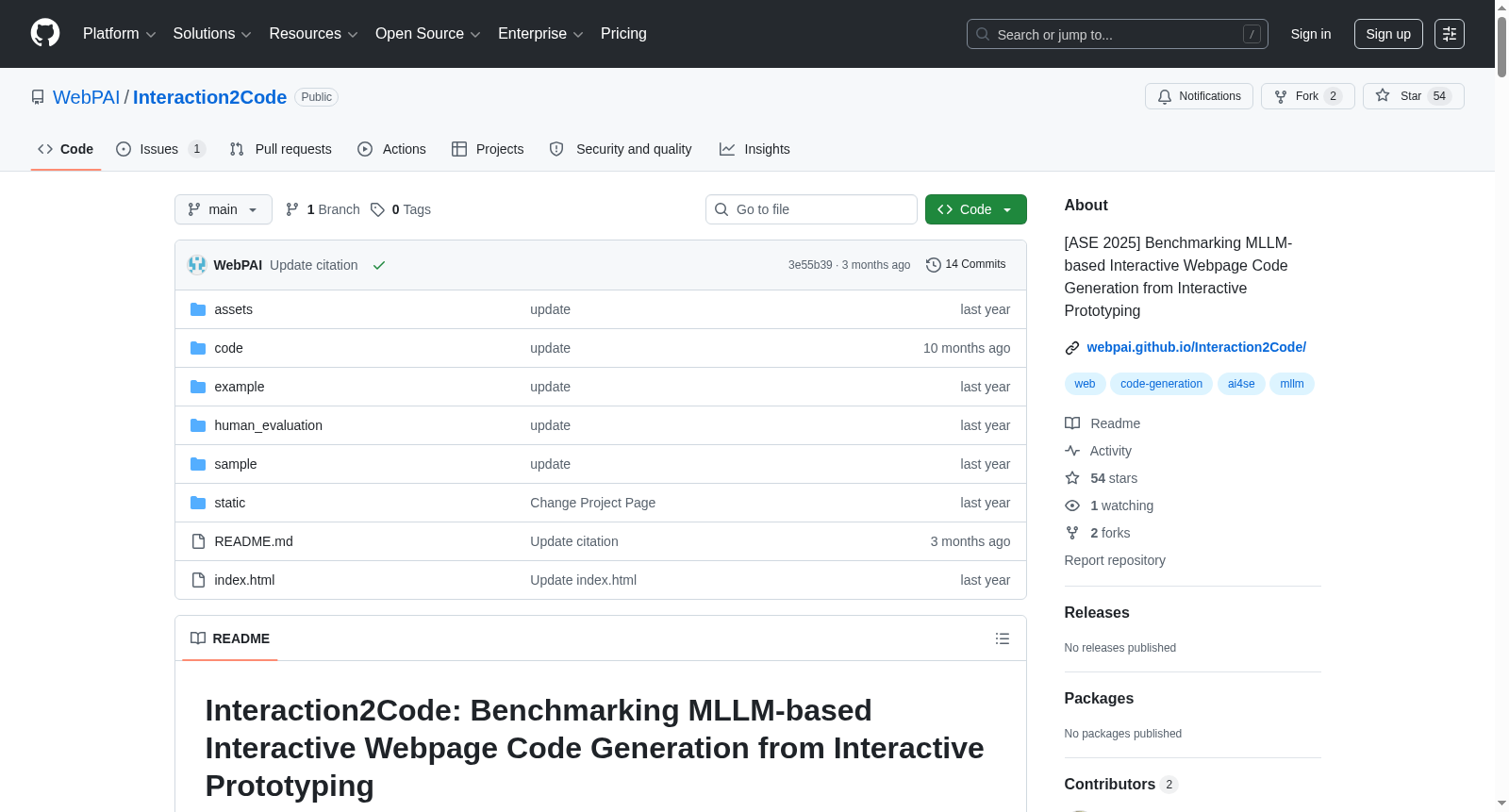Expand the Resources menu
The height and width of the screenshot is (812, 1509).
coord(313,34)
